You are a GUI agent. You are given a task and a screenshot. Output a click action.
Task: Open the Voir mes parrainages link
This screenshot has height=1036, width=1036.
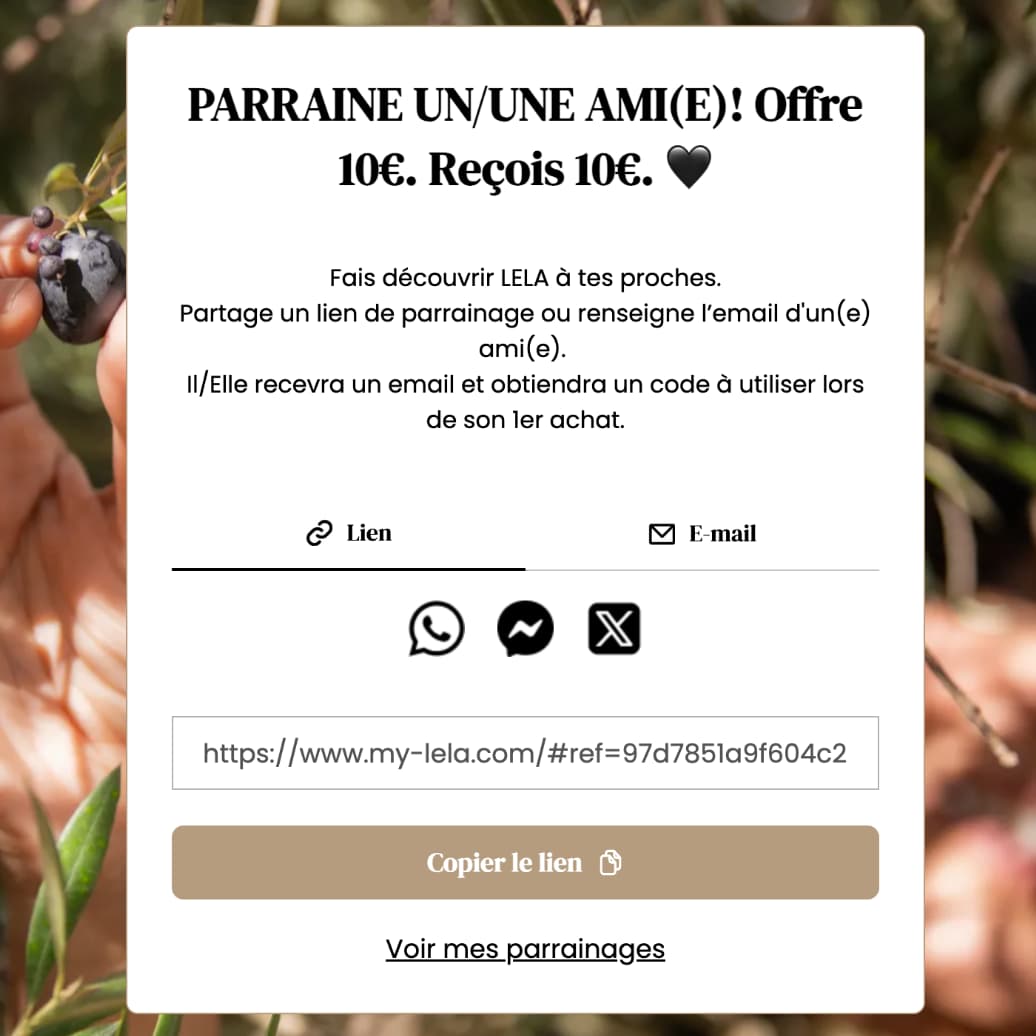[525, 949]
